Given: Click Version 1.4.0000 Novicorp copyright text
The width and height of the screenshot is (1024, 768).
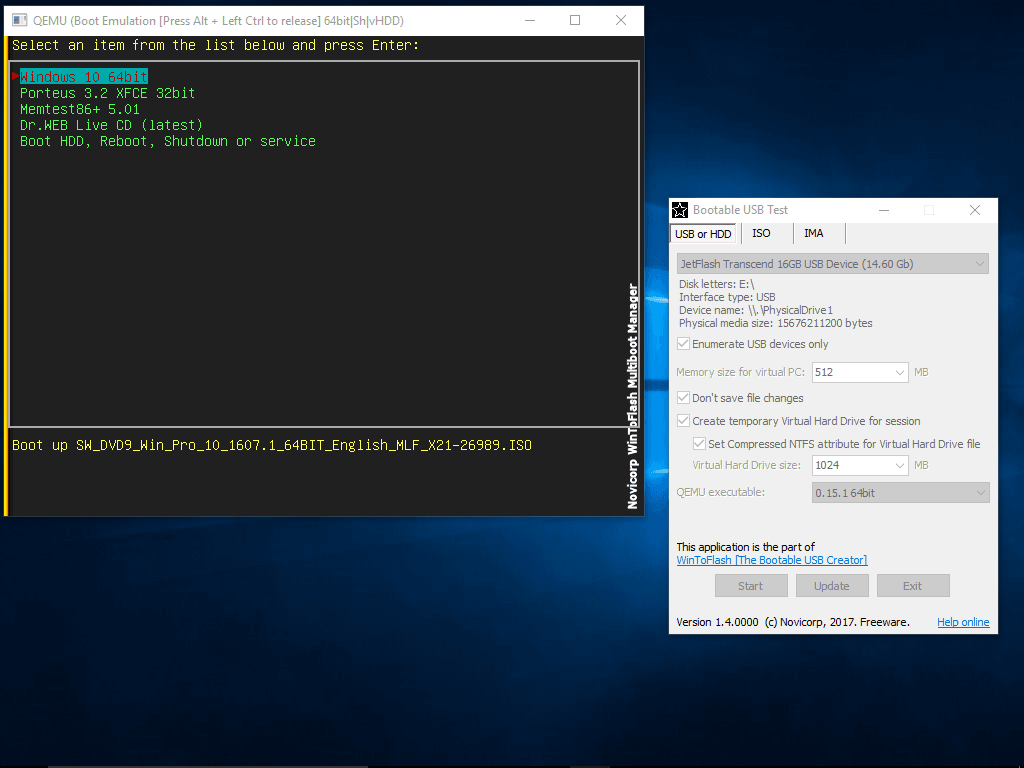Looking at the screenshot, I should point(793,622).
